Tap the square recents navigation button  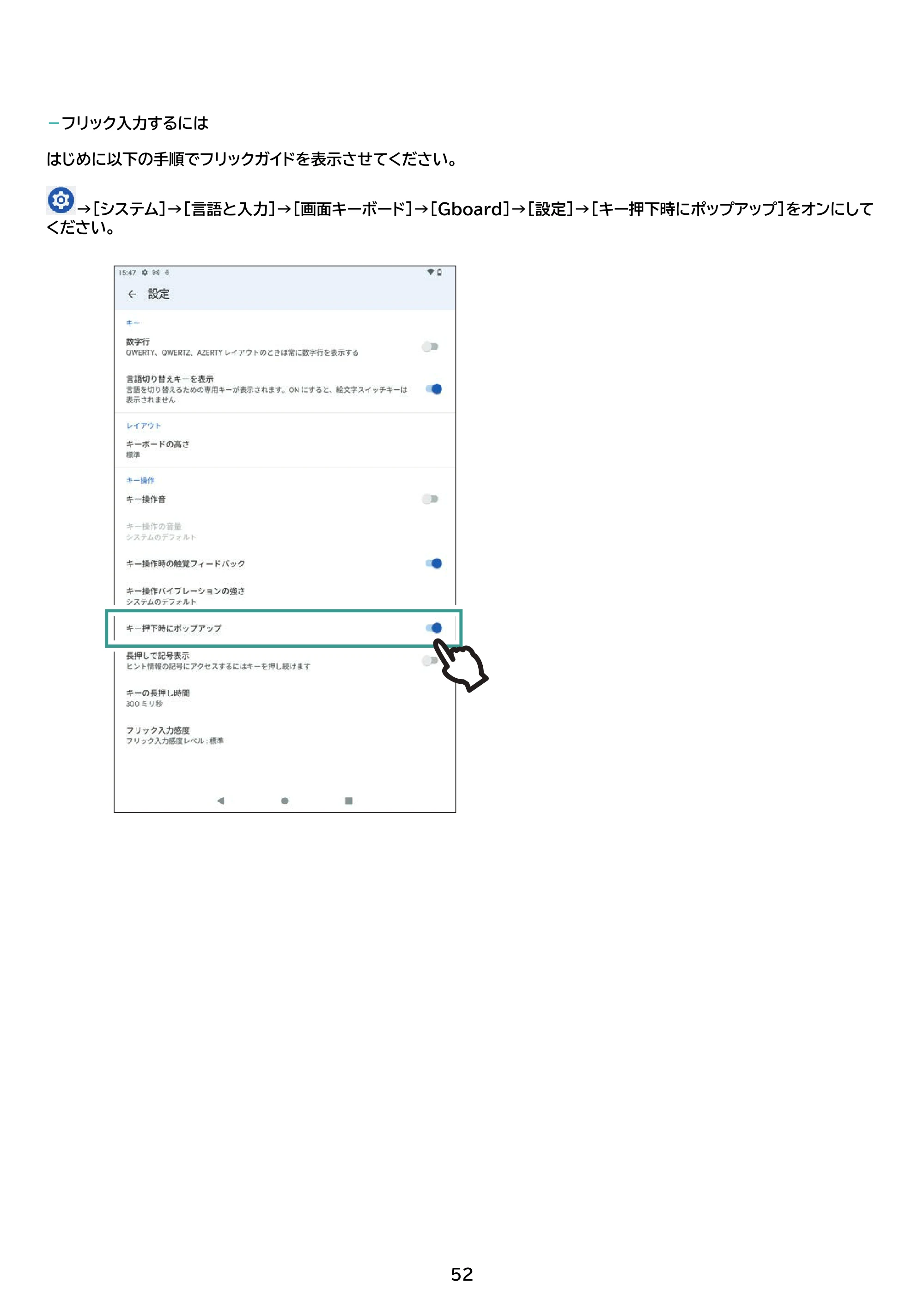[348, 801]
